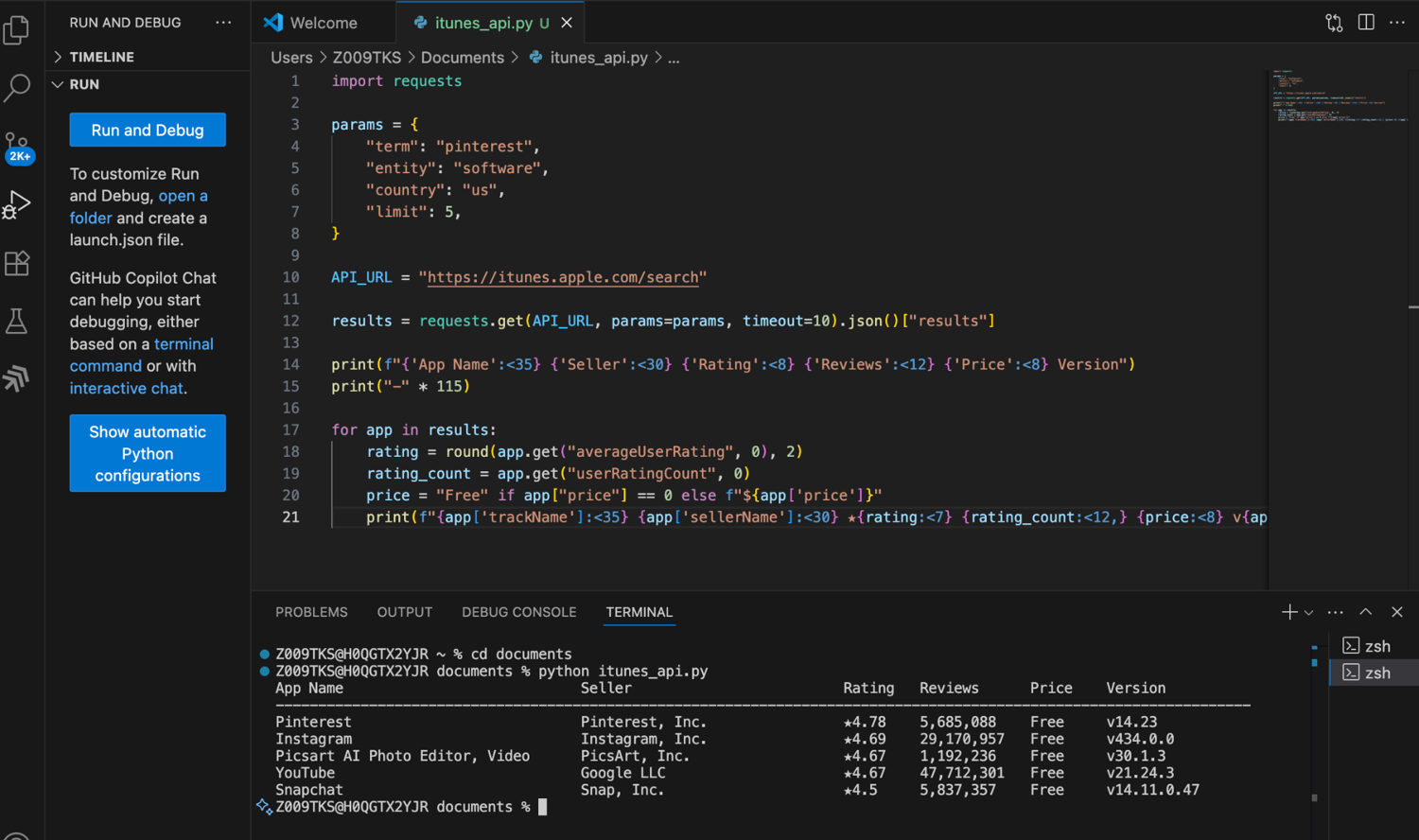Follow the 'interactive chat' link

pyautogui.click(x=127, y=388)
